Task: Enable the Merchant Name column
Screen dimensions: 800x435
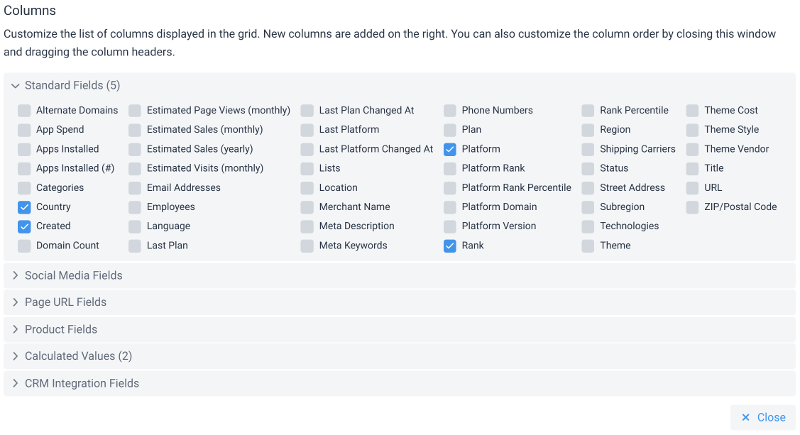Action: coord(307,207)
